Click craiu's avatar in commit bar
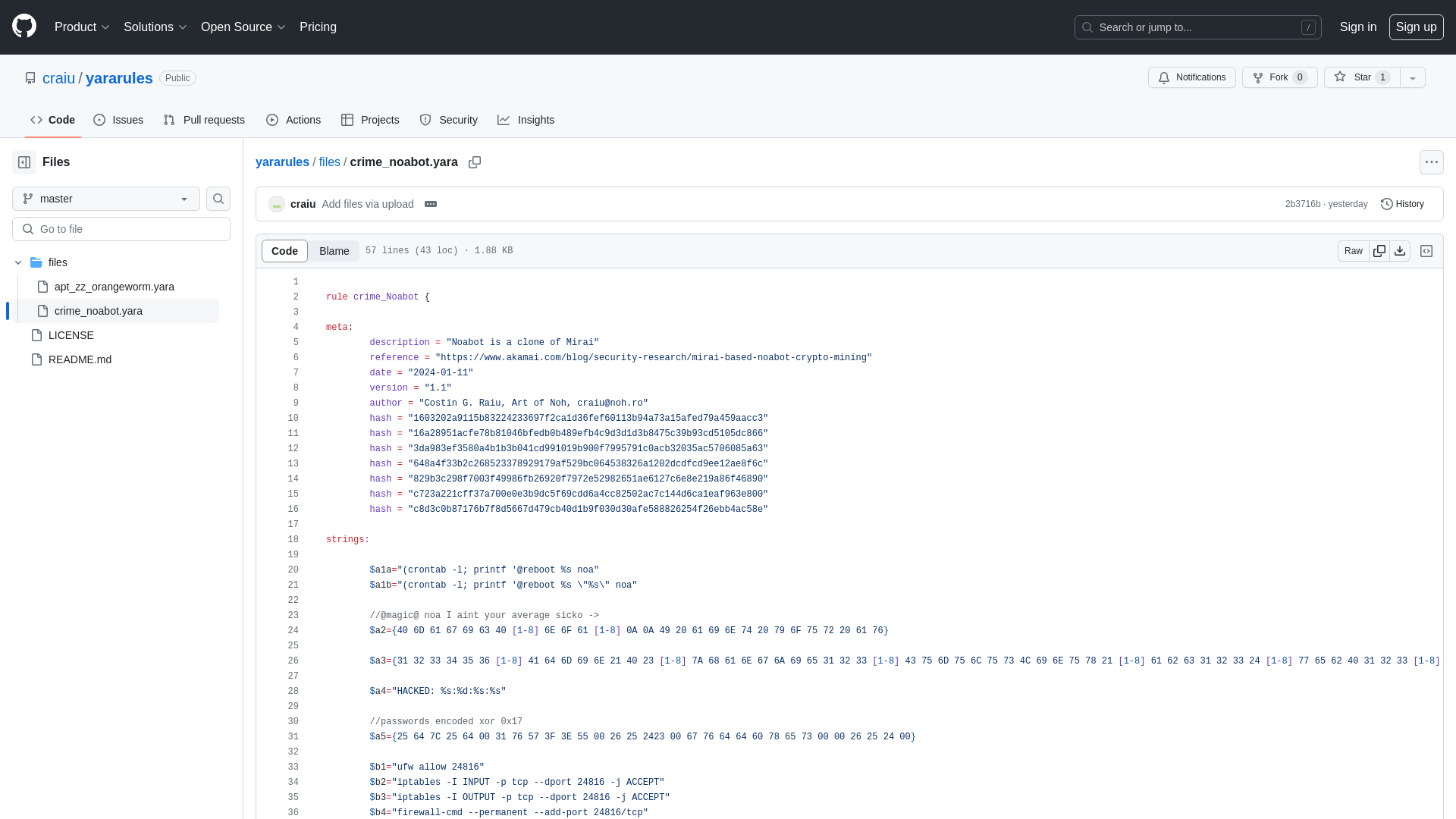The image size is (1456, 819). click(x=277, y=204)
